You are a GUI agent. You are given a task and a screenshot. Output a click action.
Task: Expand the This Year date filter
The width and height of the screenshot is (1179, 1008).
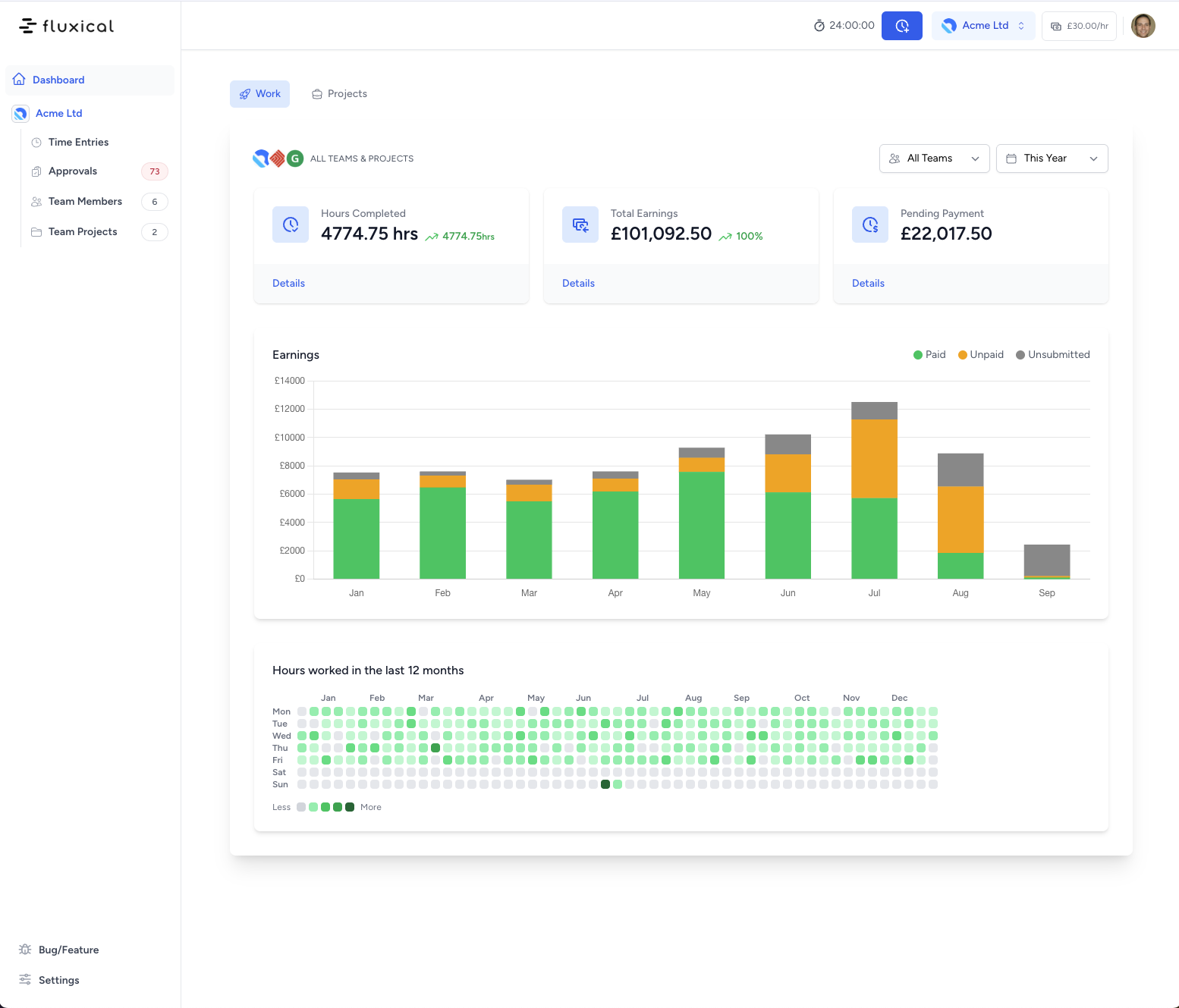1052,159
